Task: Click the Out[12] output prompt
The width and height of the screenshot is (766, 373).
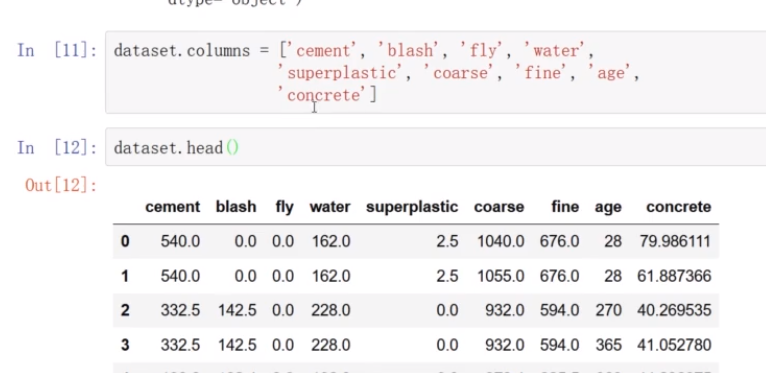Action: pyautogui.click(x=61, y=185)
